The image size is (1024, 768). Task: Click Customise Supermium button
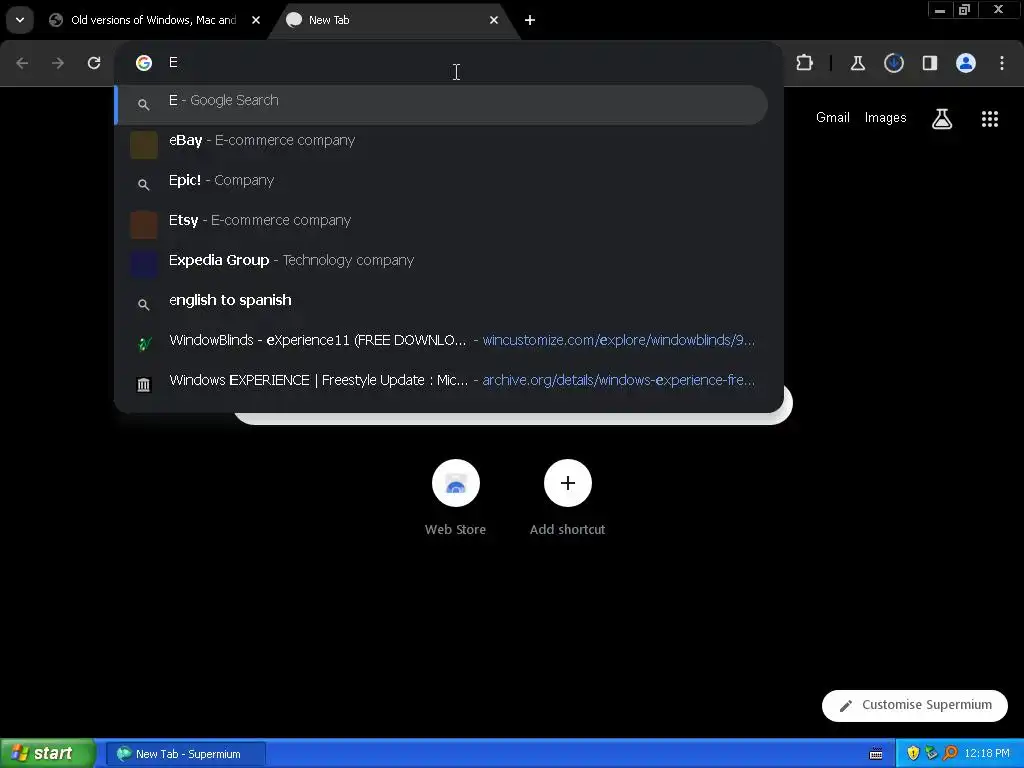click(914, 705)
